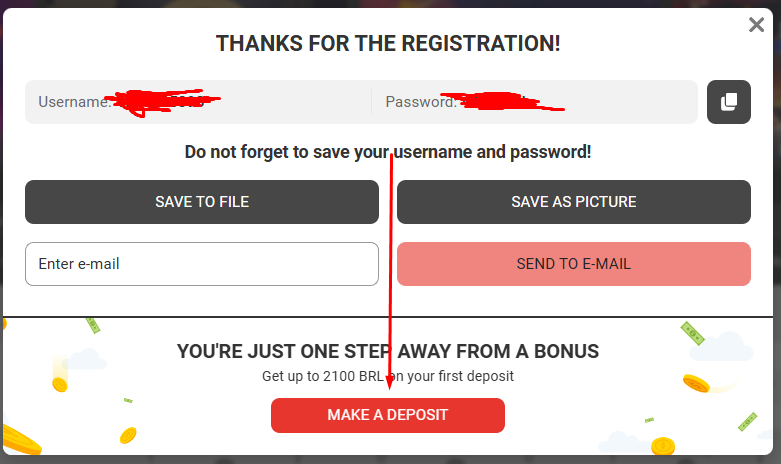Click the gold coin right of bonus heading
Screen dimensions: 781x464
696,382
